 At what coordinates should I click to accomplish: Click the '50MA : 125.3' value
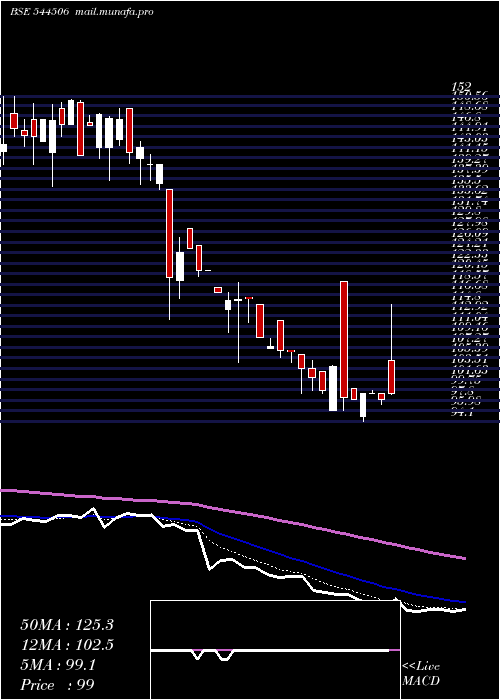pyautogui.click(x=67, y=625)
